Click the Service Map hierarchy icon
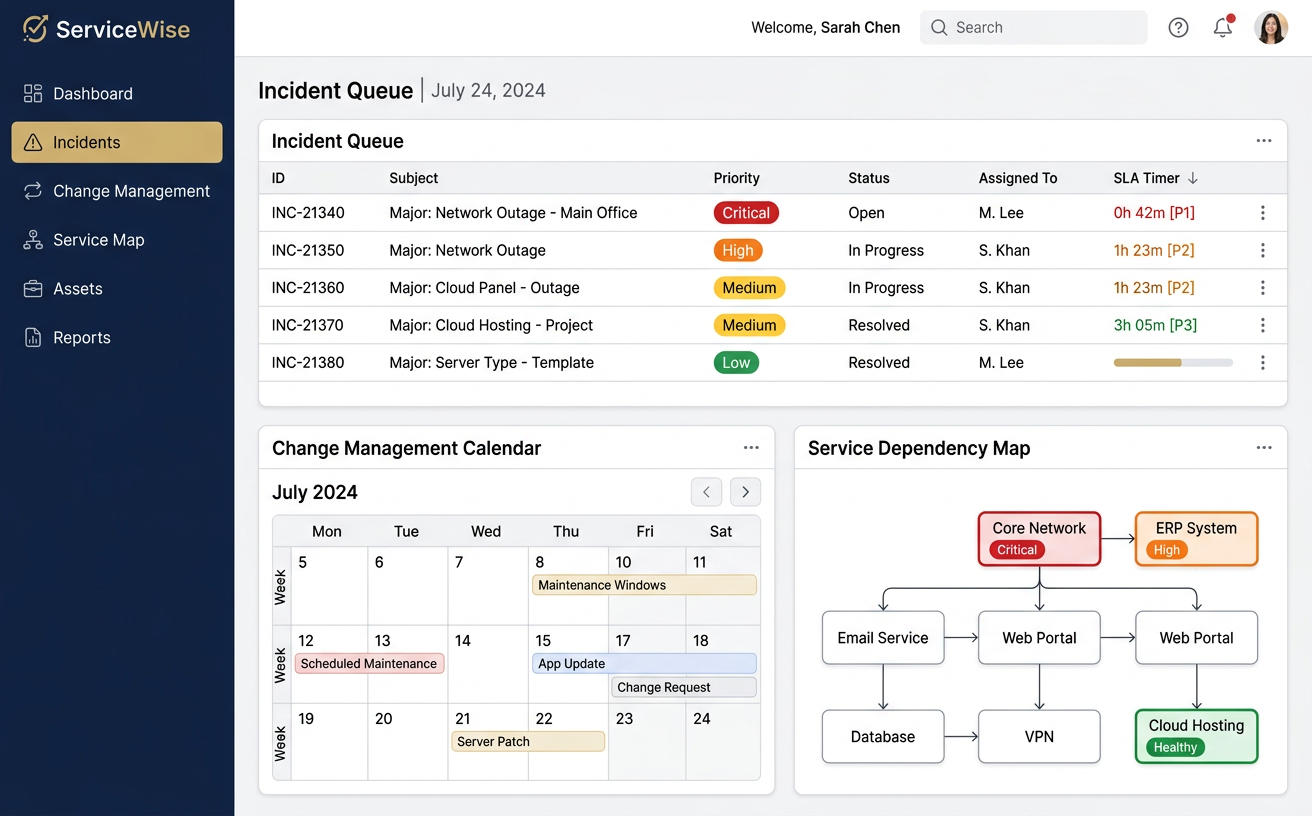Image resolution: width=1312 pixels, height=816 pixels. click(33, 240)
